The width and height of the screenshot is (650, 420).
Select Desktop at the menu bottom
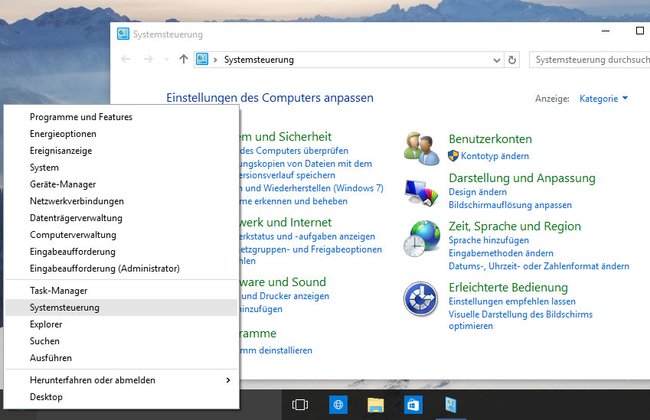tap(122, 397)
